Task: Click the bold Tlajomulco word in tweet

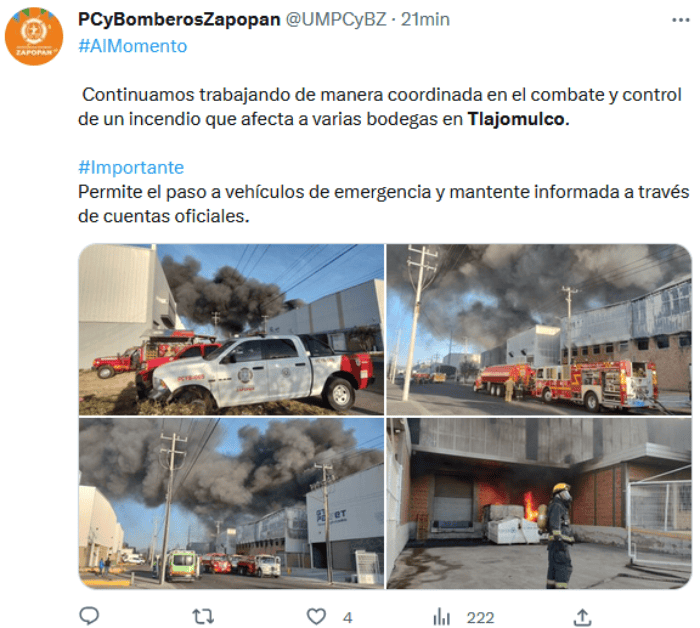Action: tap(518, 119)
